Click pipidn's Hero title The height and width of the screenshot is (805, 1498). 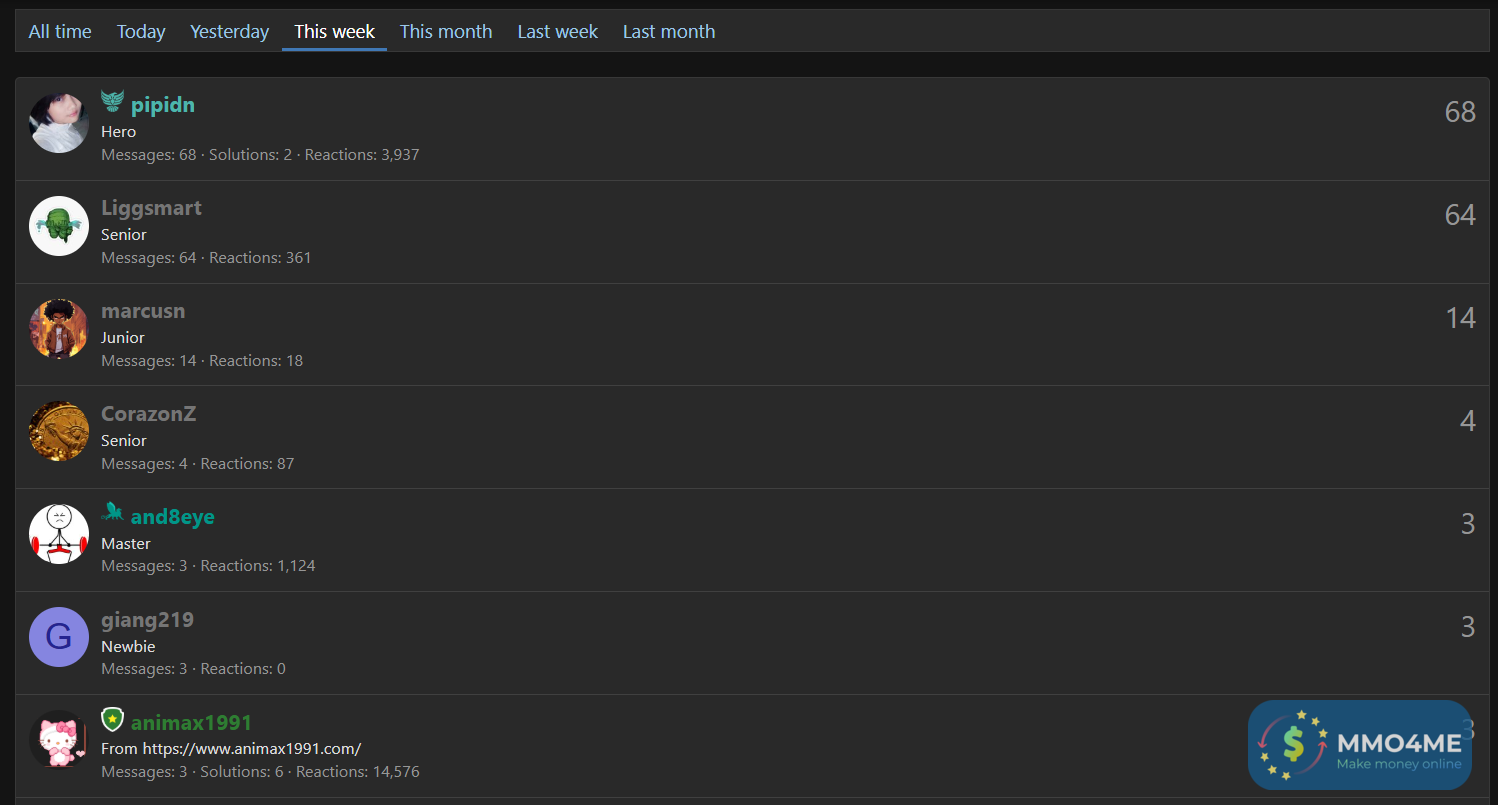coord(118,132)
